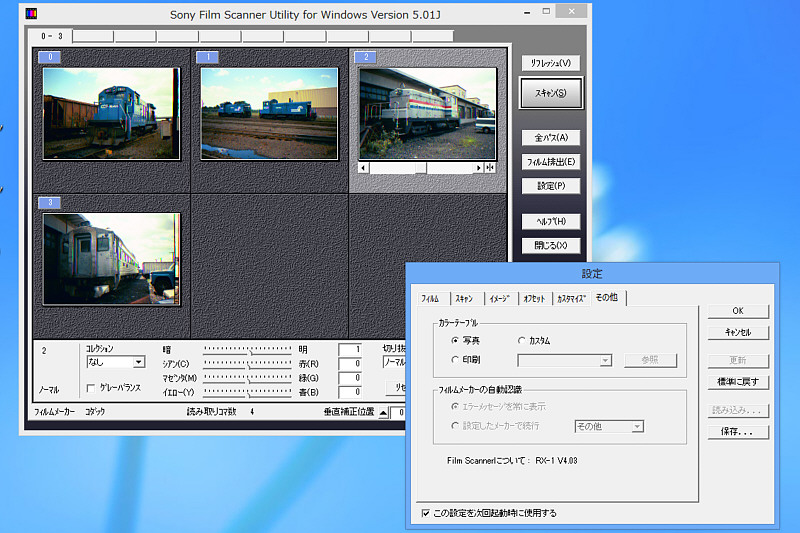Screen dimensions: 800x533
Task: Switch to the フィルム tab in settings
Action: (430, 298)
